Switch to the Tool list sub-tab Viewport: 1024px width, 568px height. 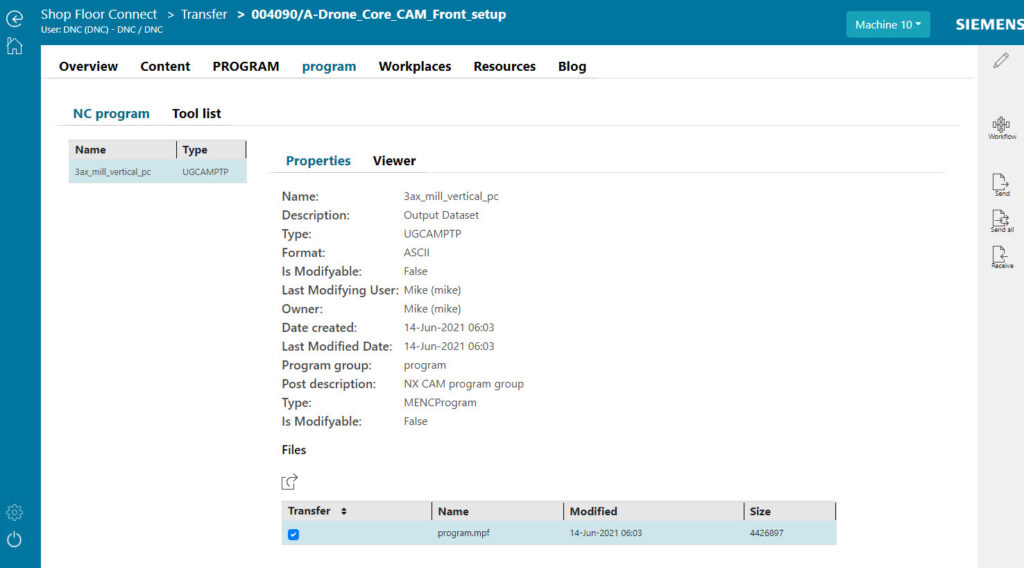(x=197, y=114)
